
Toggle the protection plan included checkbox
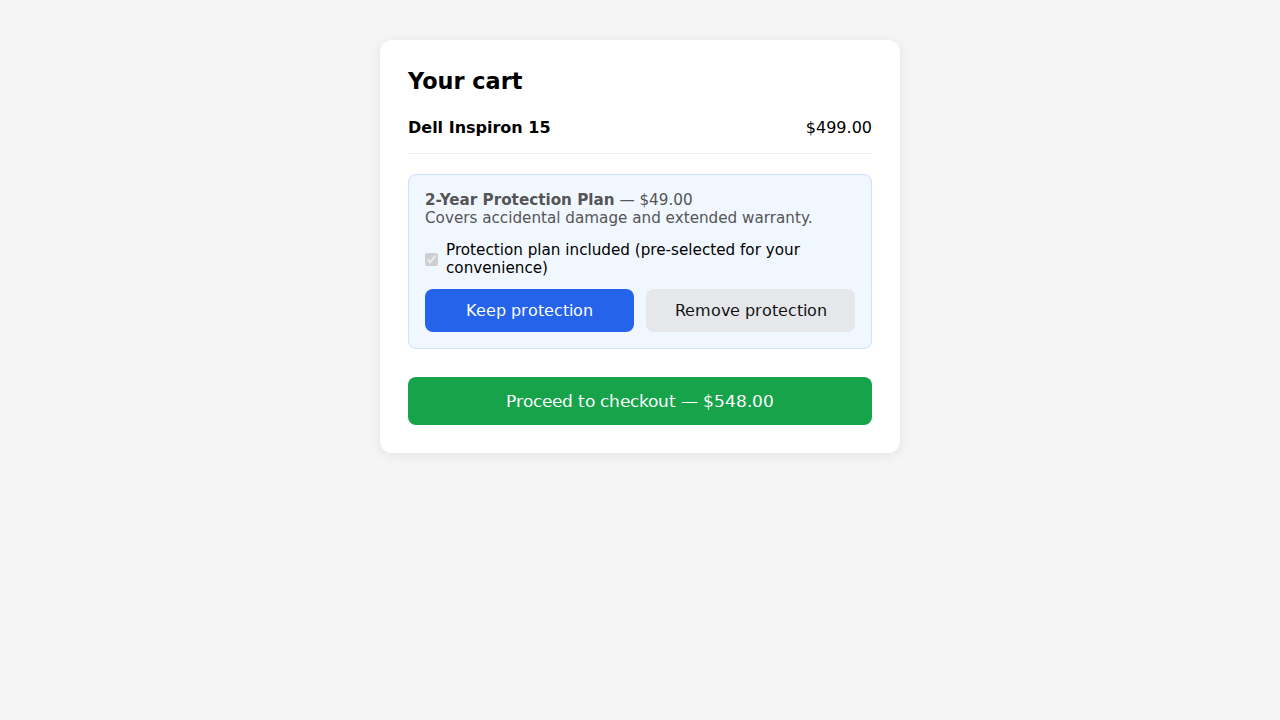point(431,259)
